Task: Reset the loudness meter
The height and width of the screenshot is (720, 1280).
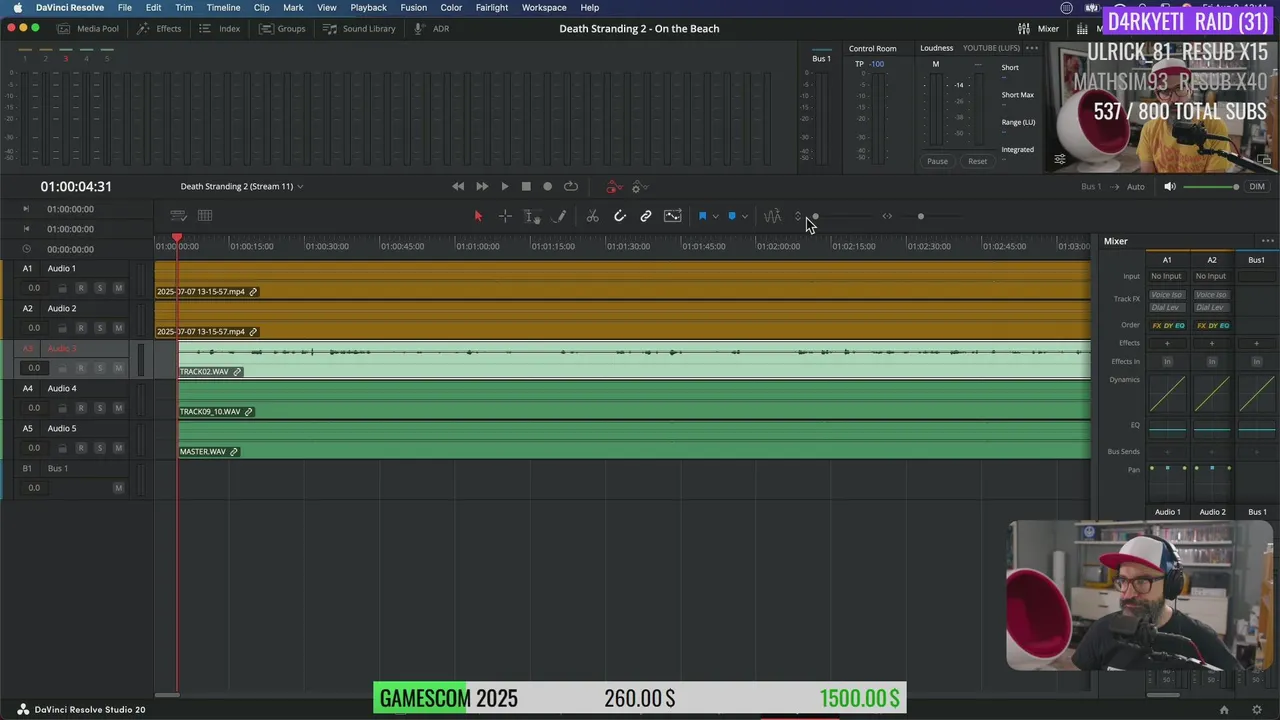Action: [x=977, y=161]
